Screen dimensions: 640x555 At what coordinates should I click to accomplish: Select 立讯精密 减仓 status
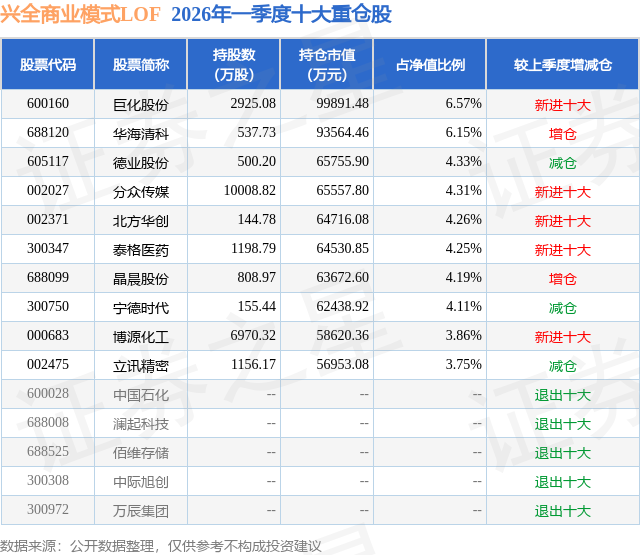click(563, 366)
